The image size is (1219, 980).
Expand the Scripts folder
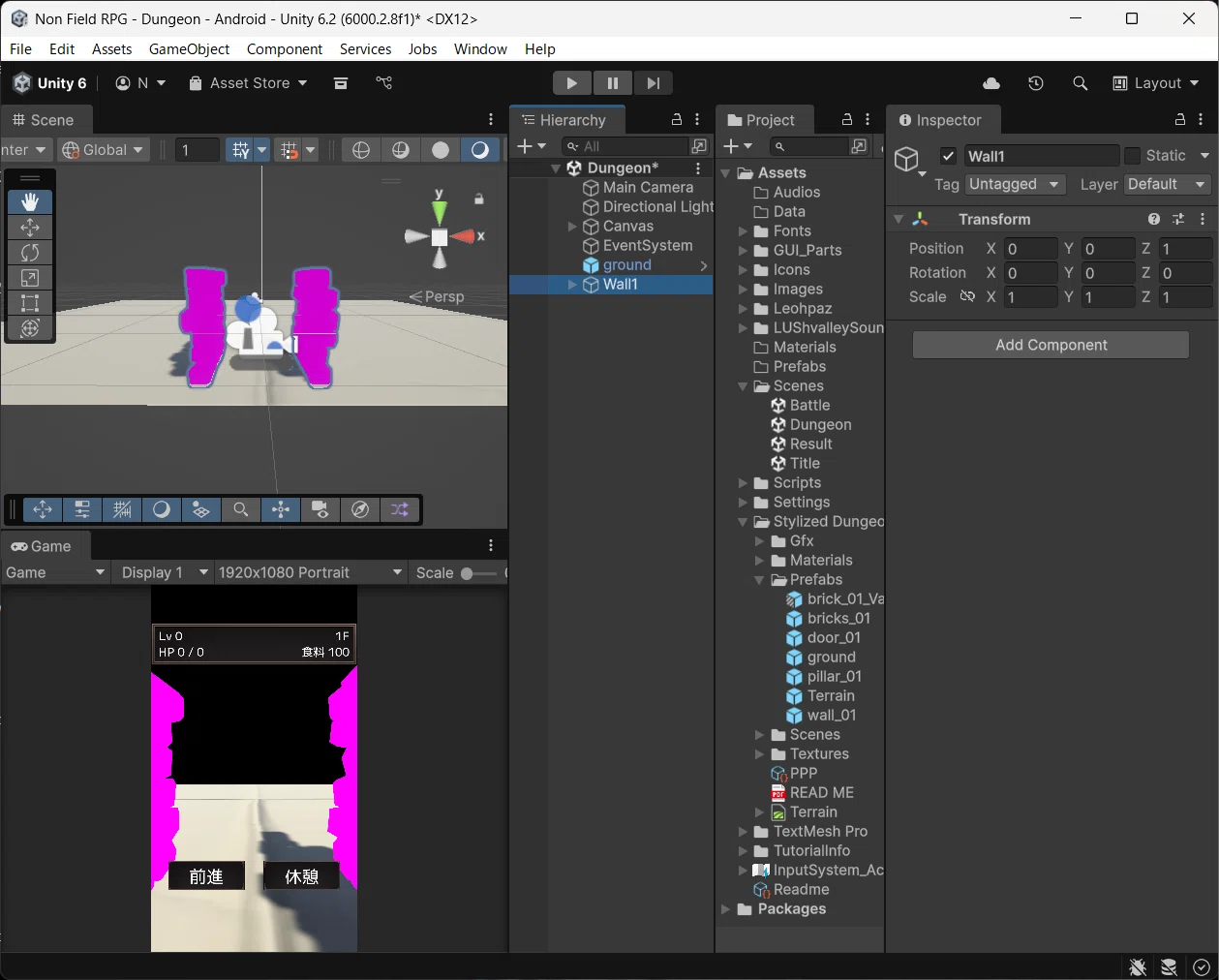click(744, 483)
